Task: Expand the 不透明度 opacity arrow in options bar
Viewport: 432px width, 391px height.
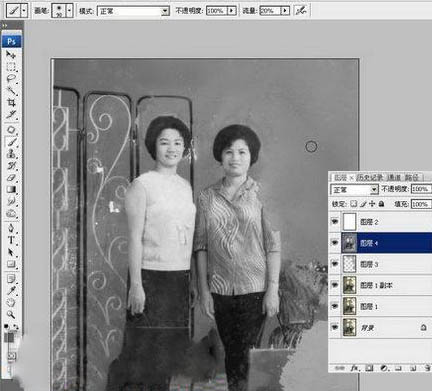Action: pyautogui.click(x=232, y=11)
